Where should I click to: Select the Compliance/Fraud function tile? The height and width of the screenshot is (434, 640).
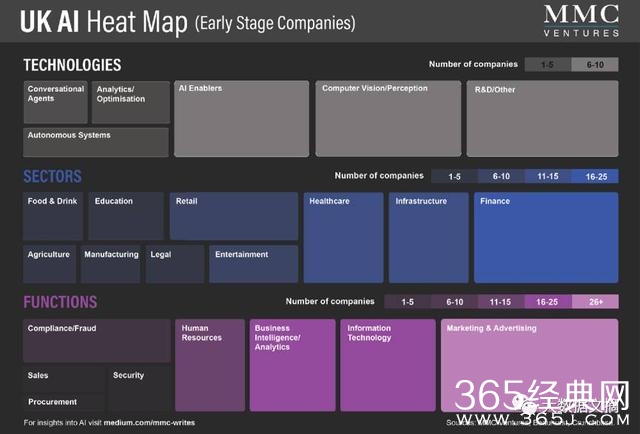coord(96,340)
